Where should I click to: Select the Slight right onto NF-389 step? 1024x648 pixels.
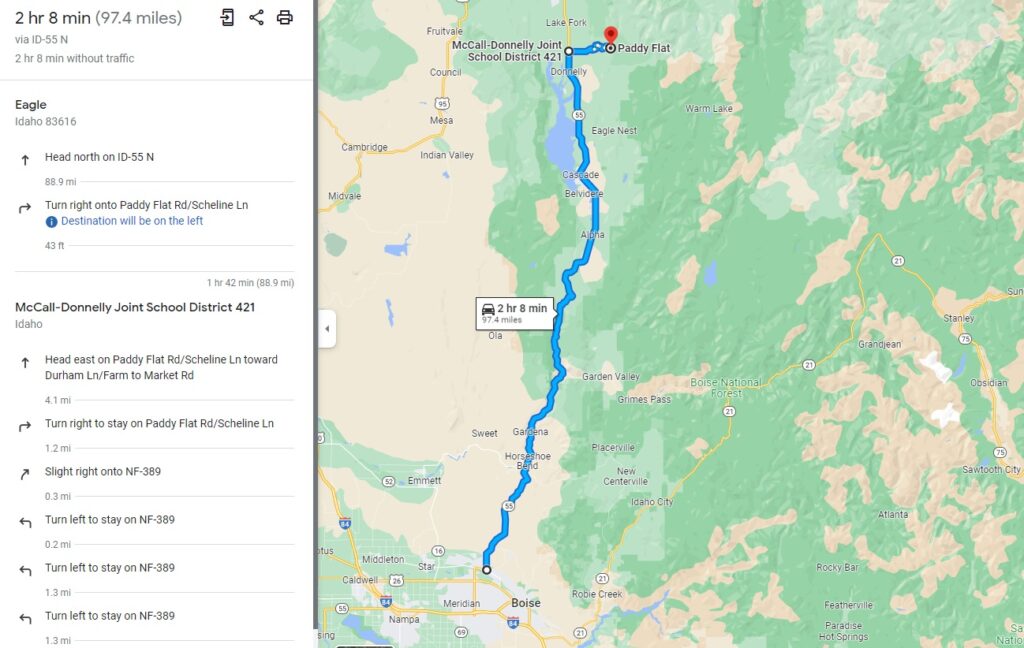tap(155, 472)
